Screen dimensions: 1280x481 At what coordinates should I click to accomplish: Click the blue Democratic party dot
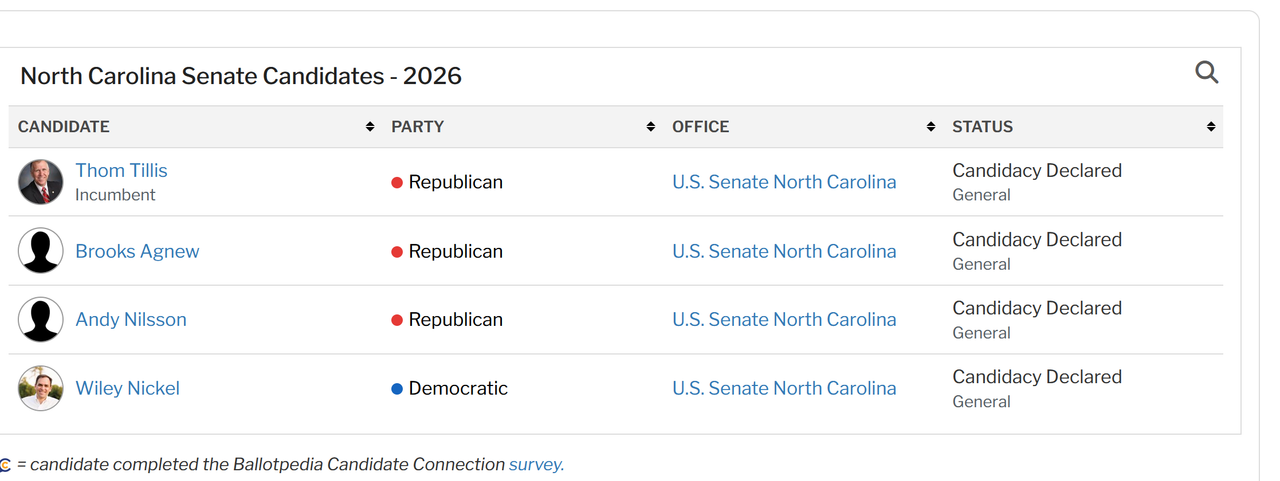[x=397, y=389]
